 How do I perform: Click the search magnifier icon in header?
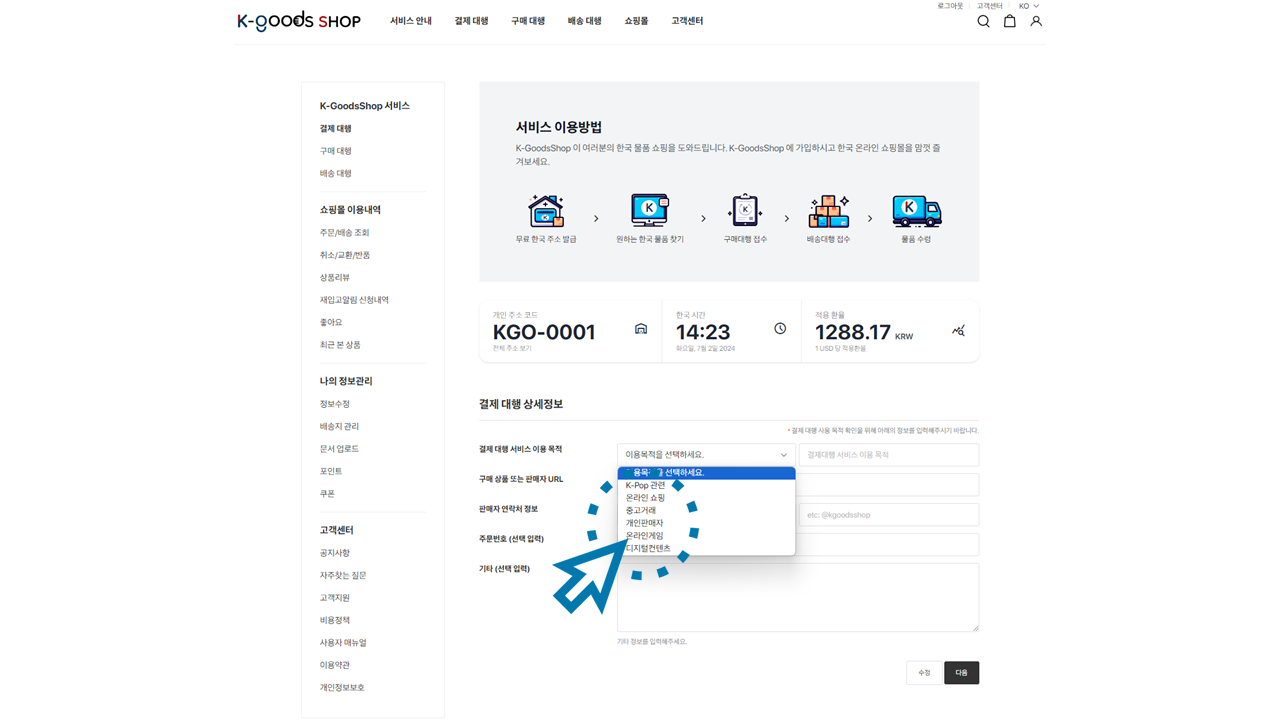(x=983, y=21)
